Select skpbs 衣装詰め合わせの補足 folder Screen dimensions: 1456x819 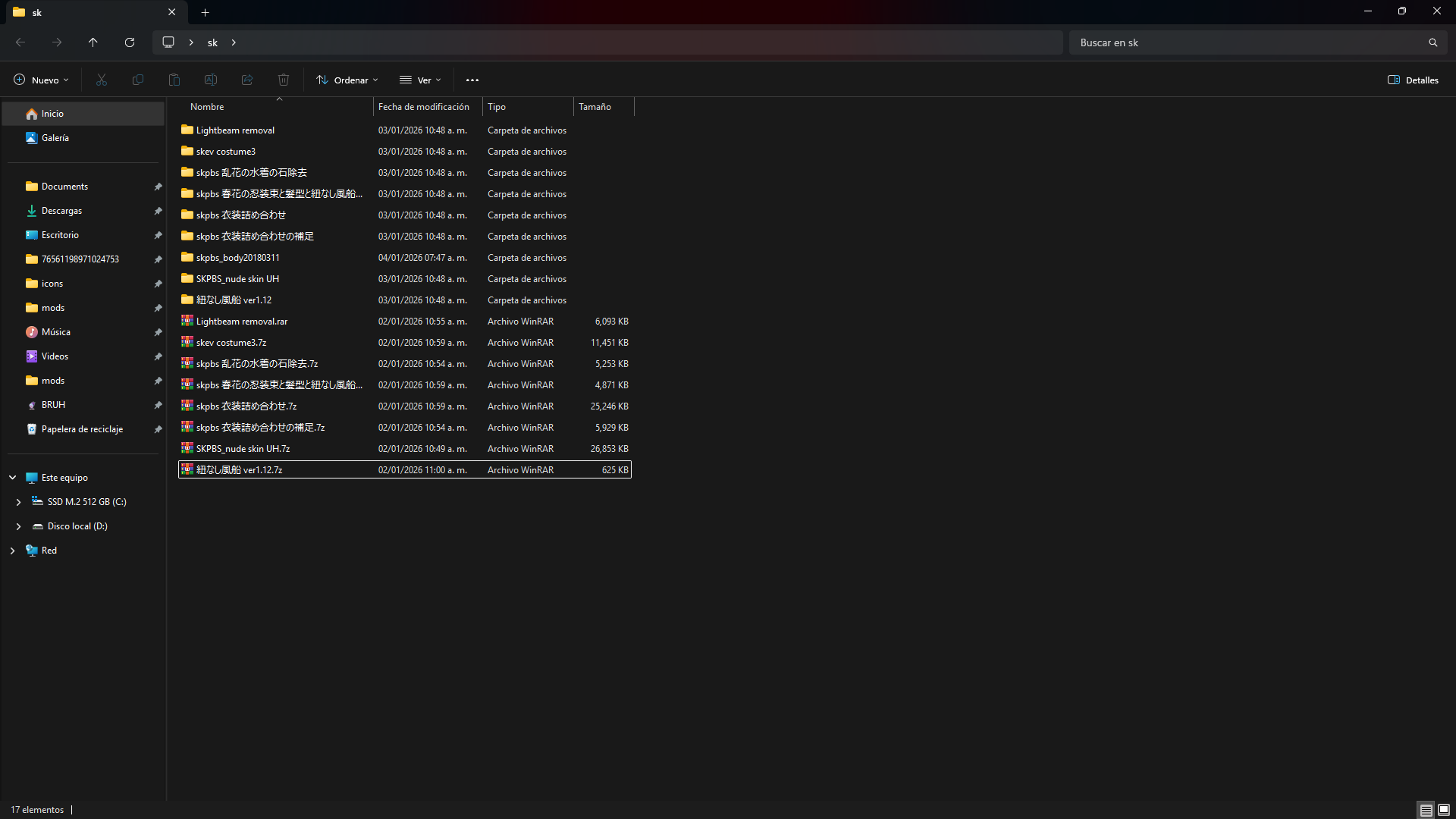[405, 237]
